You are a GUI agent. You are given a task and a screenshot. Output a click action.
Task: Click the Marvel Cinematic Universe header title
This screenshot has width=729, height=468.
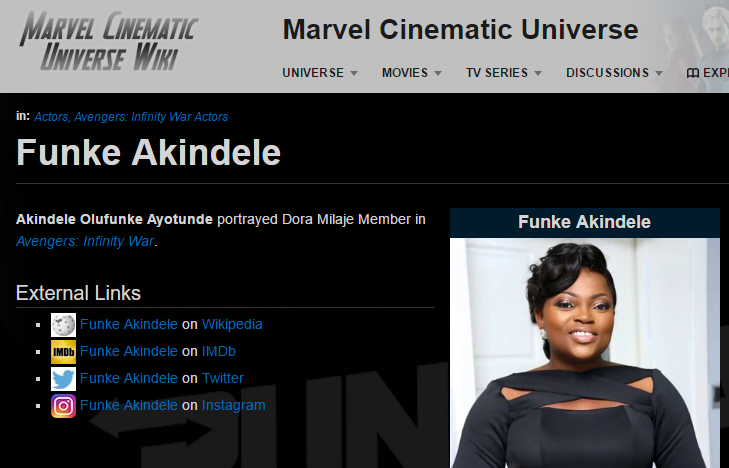pyautogui.click(x=460, y=29)
